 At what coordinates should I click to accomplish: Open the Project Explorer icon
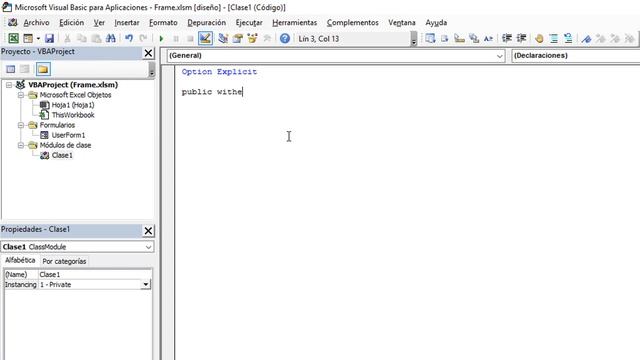[223, 38]
